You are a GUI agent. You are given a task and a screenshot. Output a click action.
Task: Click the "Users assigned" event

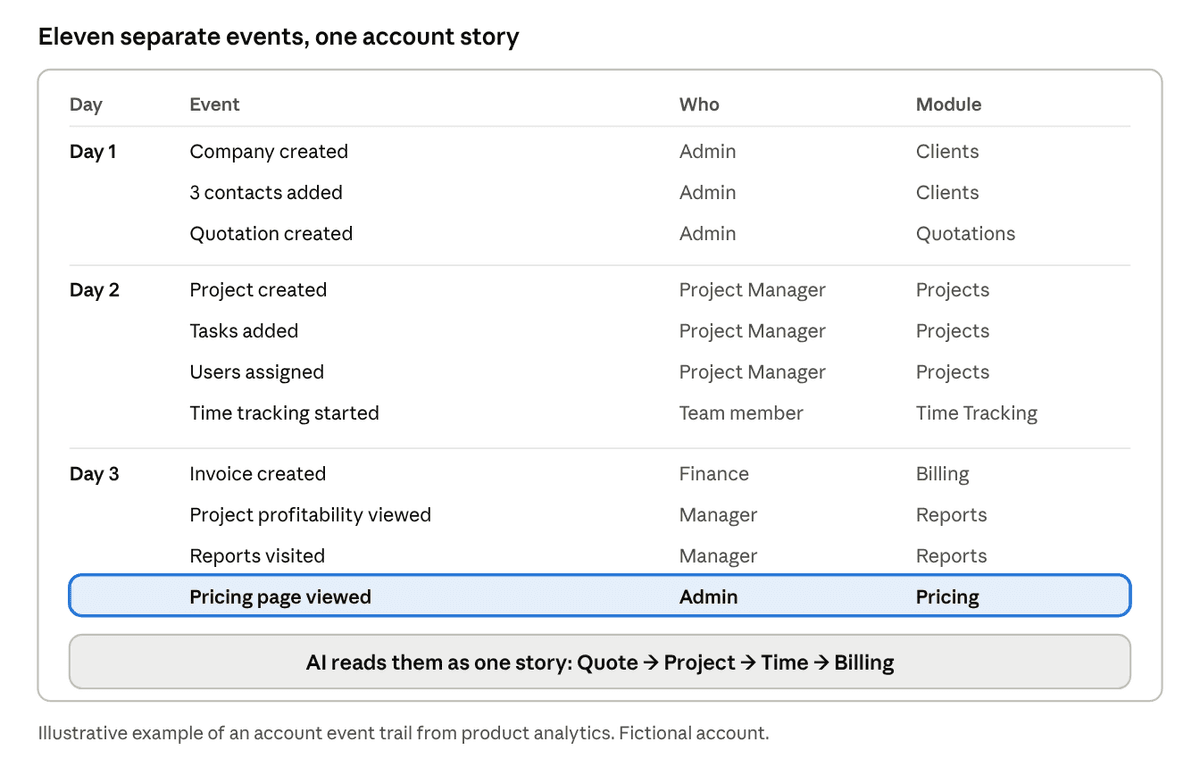(257, 372)
